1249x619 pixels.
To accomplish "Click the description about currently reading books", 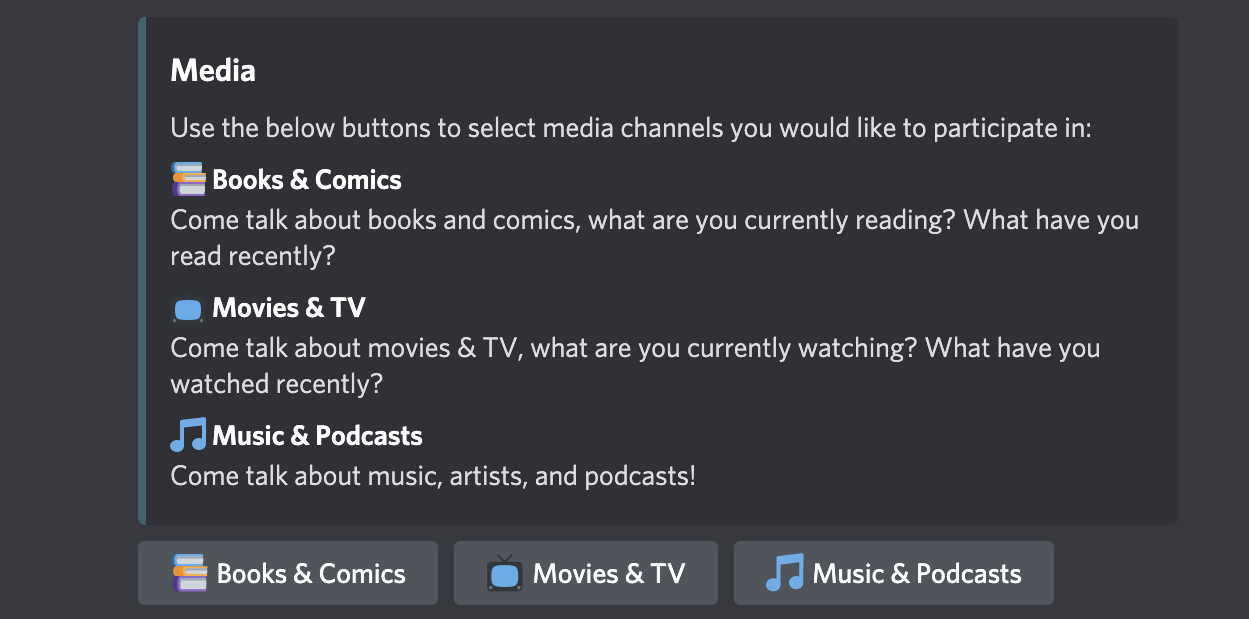I will click(655, 238).
